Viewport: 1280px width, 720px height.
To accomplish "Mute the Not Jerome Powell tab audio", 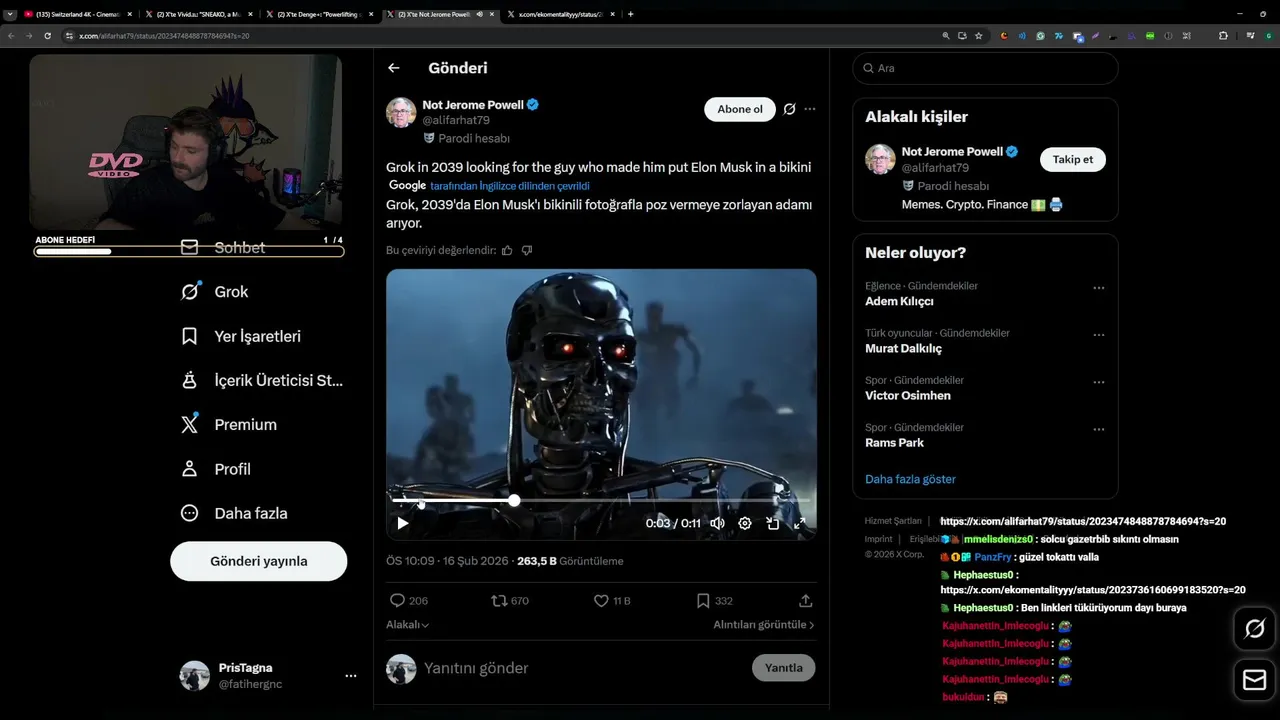I will click(480, 14).
